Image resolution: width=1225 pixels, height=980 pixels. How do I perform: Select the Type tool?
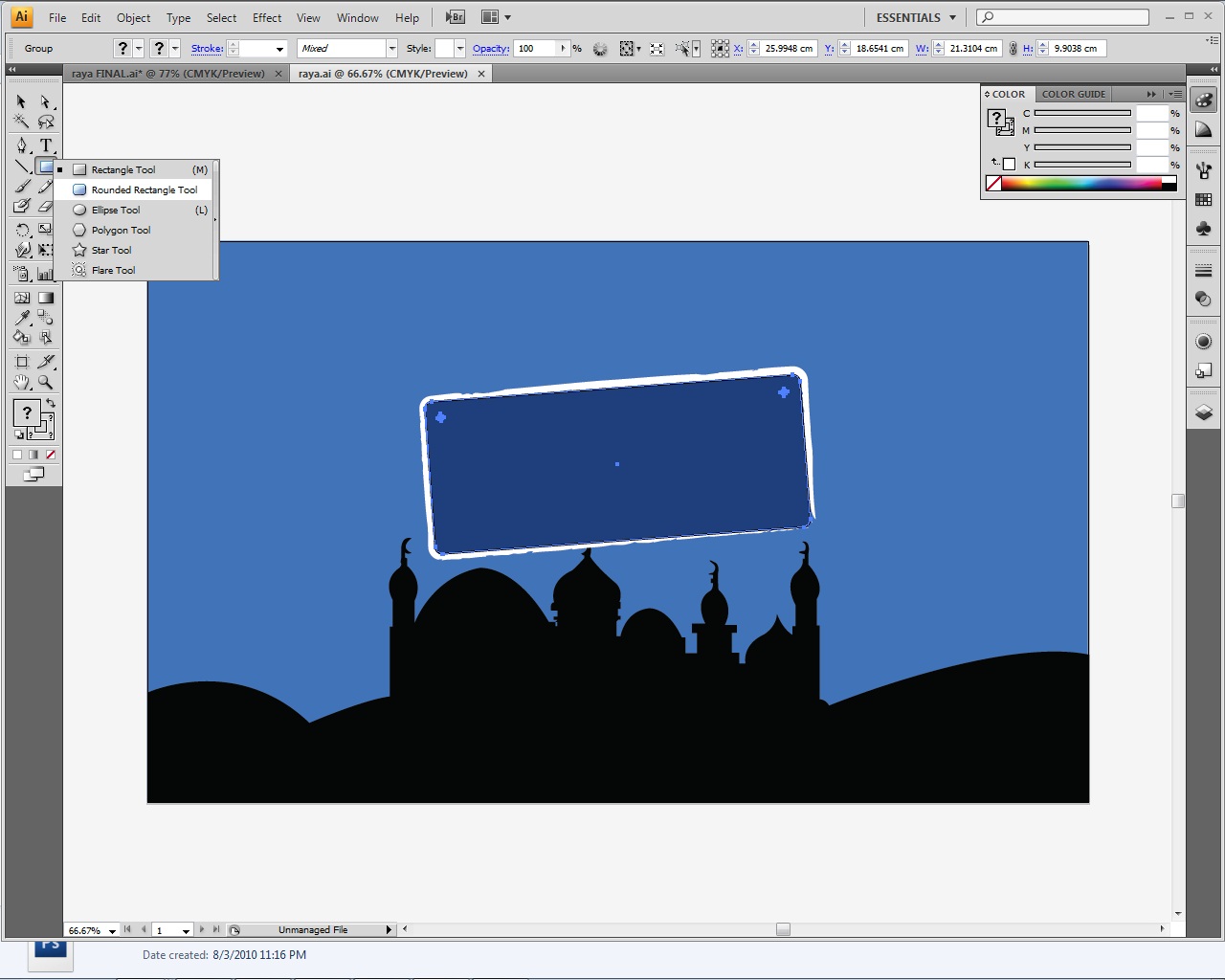[46, 145]
